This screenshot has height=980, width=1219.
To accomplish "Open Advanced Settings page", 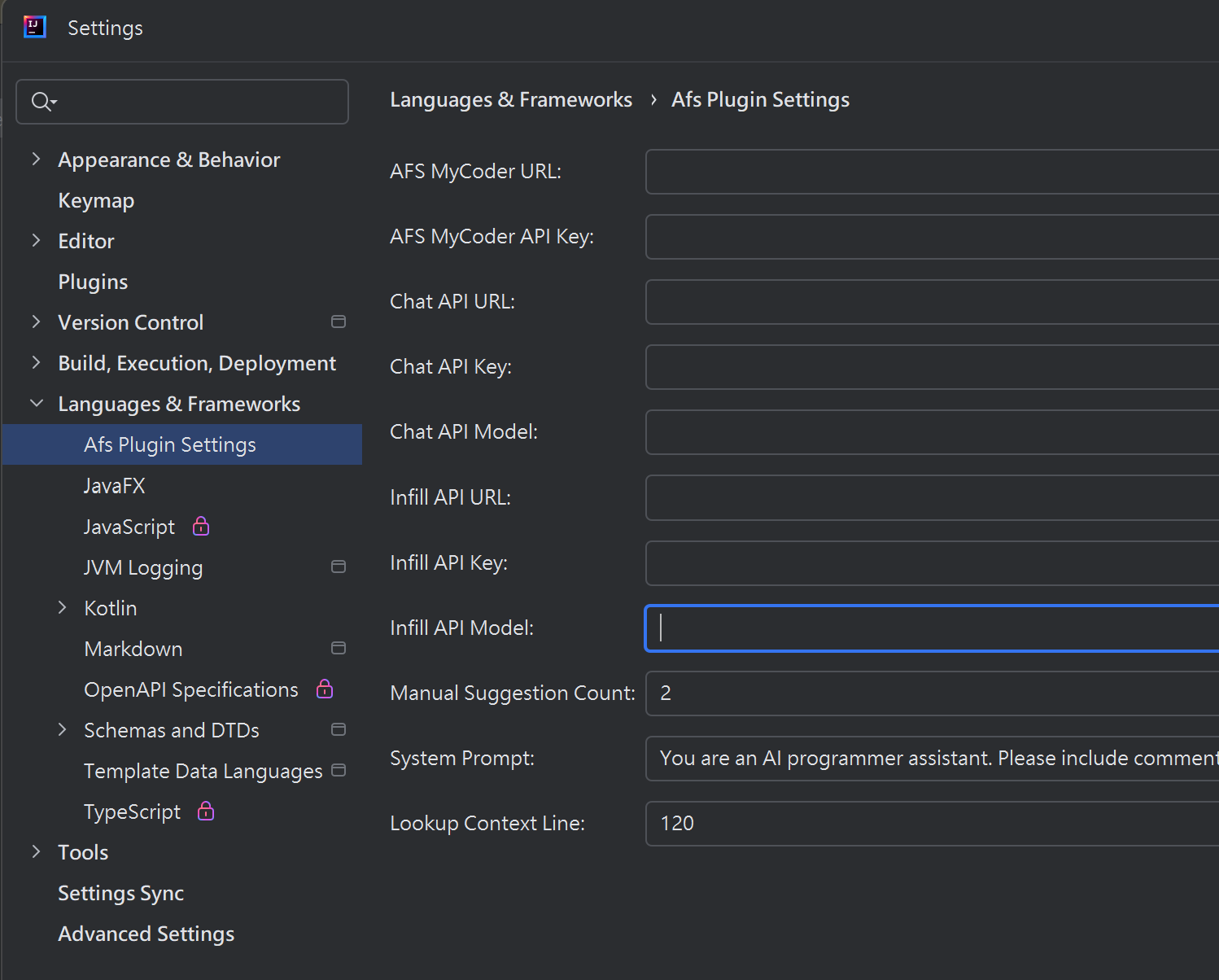I will [x=146, y=934].
